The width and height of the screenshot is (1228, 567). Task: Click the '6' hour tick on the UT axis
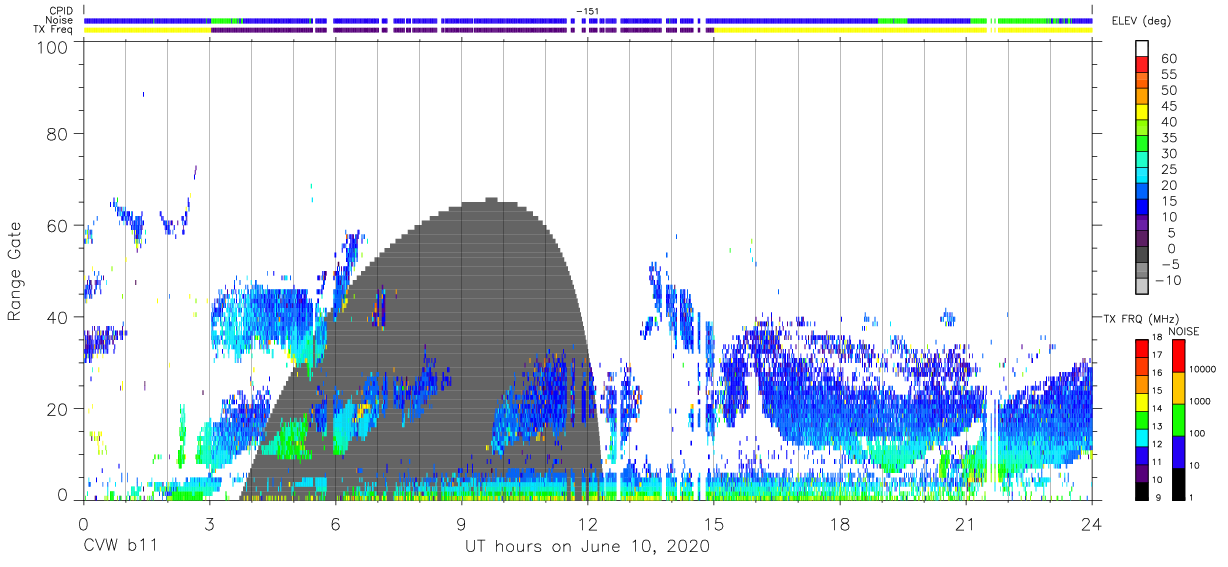pos(335,523)
